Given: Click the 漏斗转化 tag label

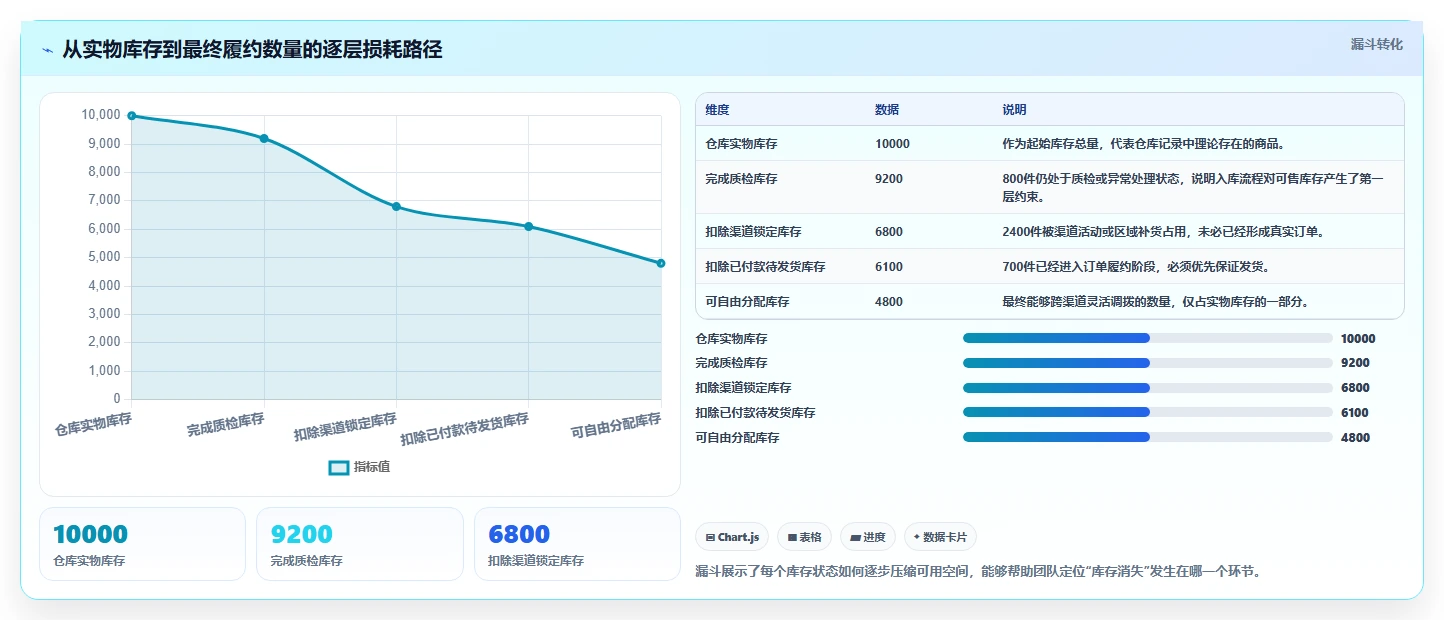Looking at the screenshot, I should (x=1376, y=45).
